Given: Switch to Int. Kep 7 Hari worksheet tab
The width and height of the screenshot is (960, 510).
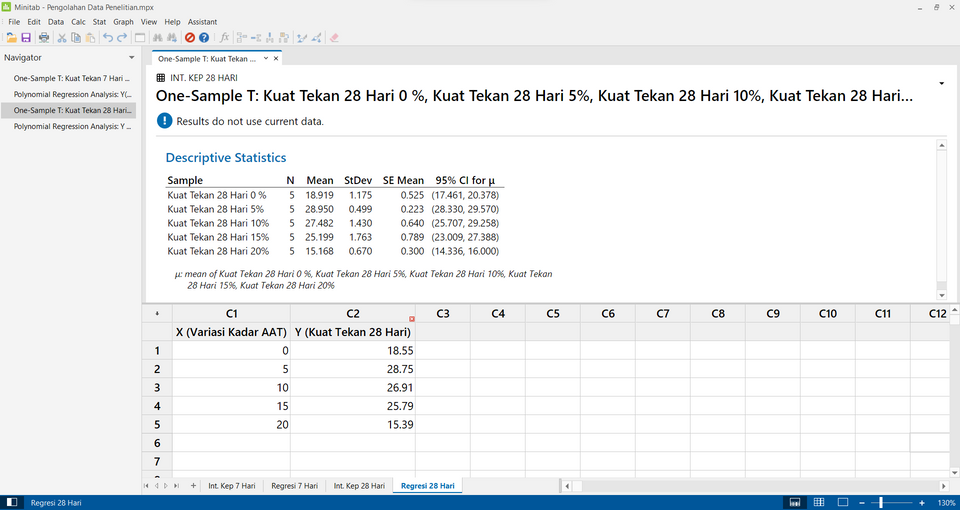Looking at the screenshot, I should [231, 486].
